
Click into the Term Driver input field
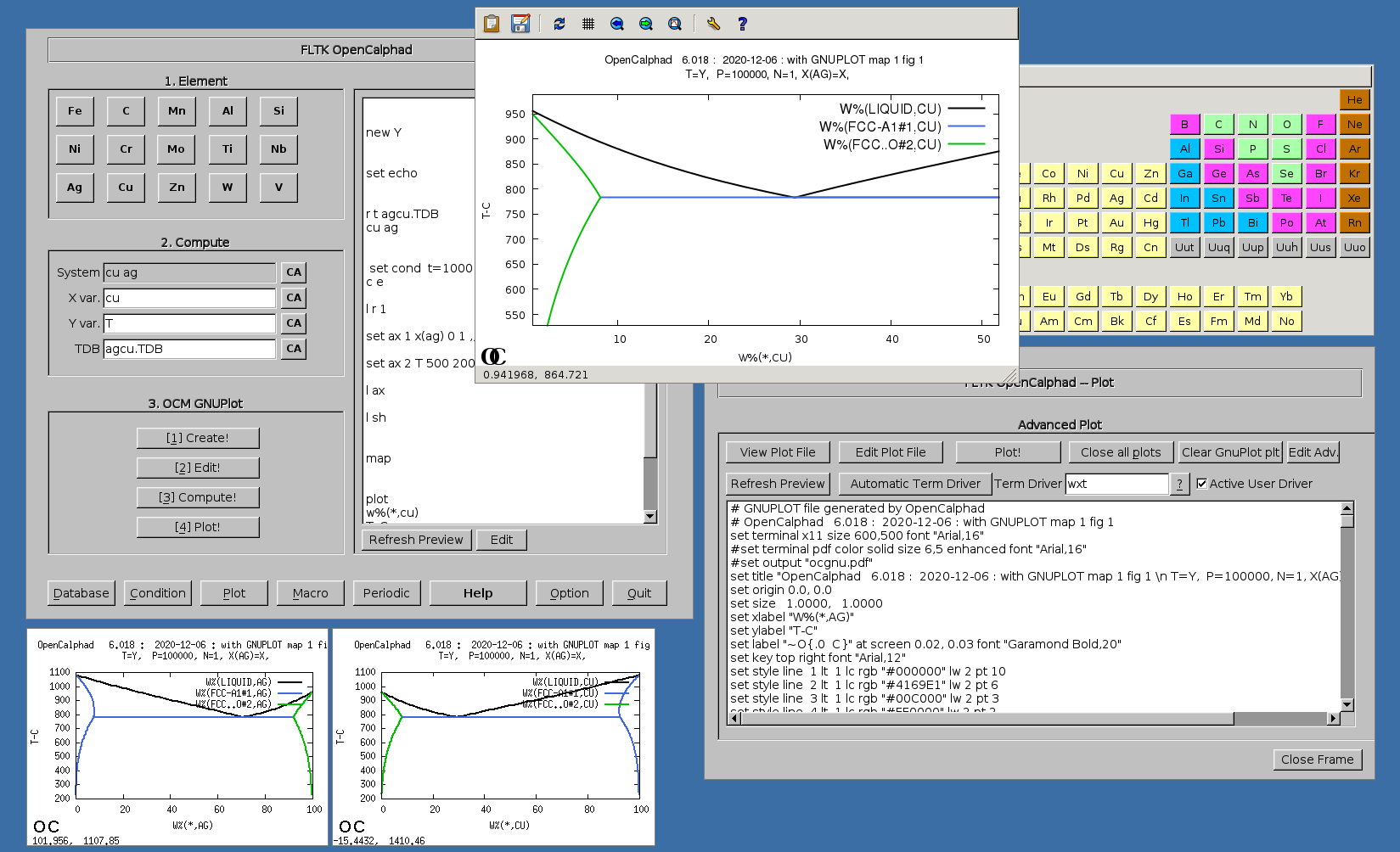tap(1117, 484)
